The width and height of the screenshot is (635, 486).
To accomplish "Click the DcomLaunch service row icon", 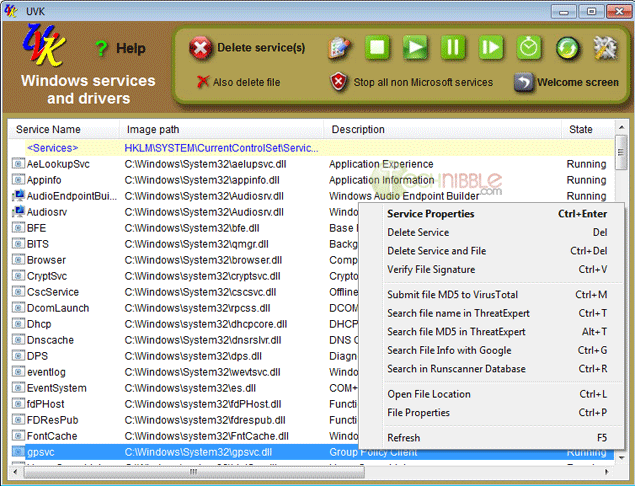I will pyautogui.click(x=18, y=308).
